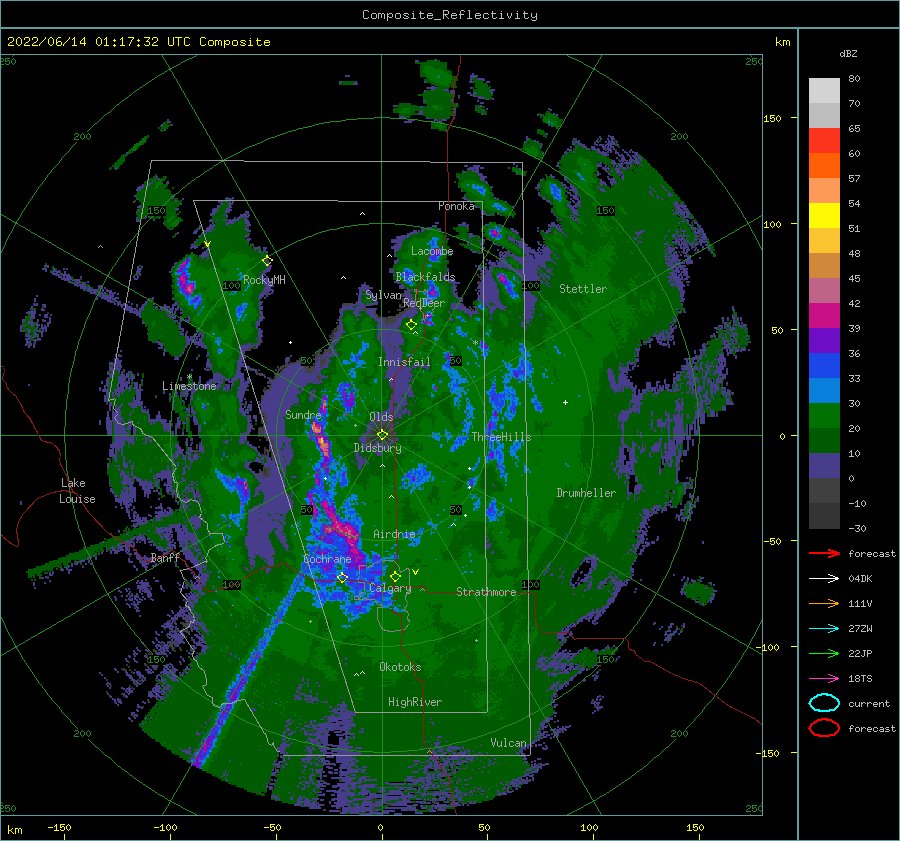Click the Banff label
Screen dimensions: 900x841
[165, 557]
